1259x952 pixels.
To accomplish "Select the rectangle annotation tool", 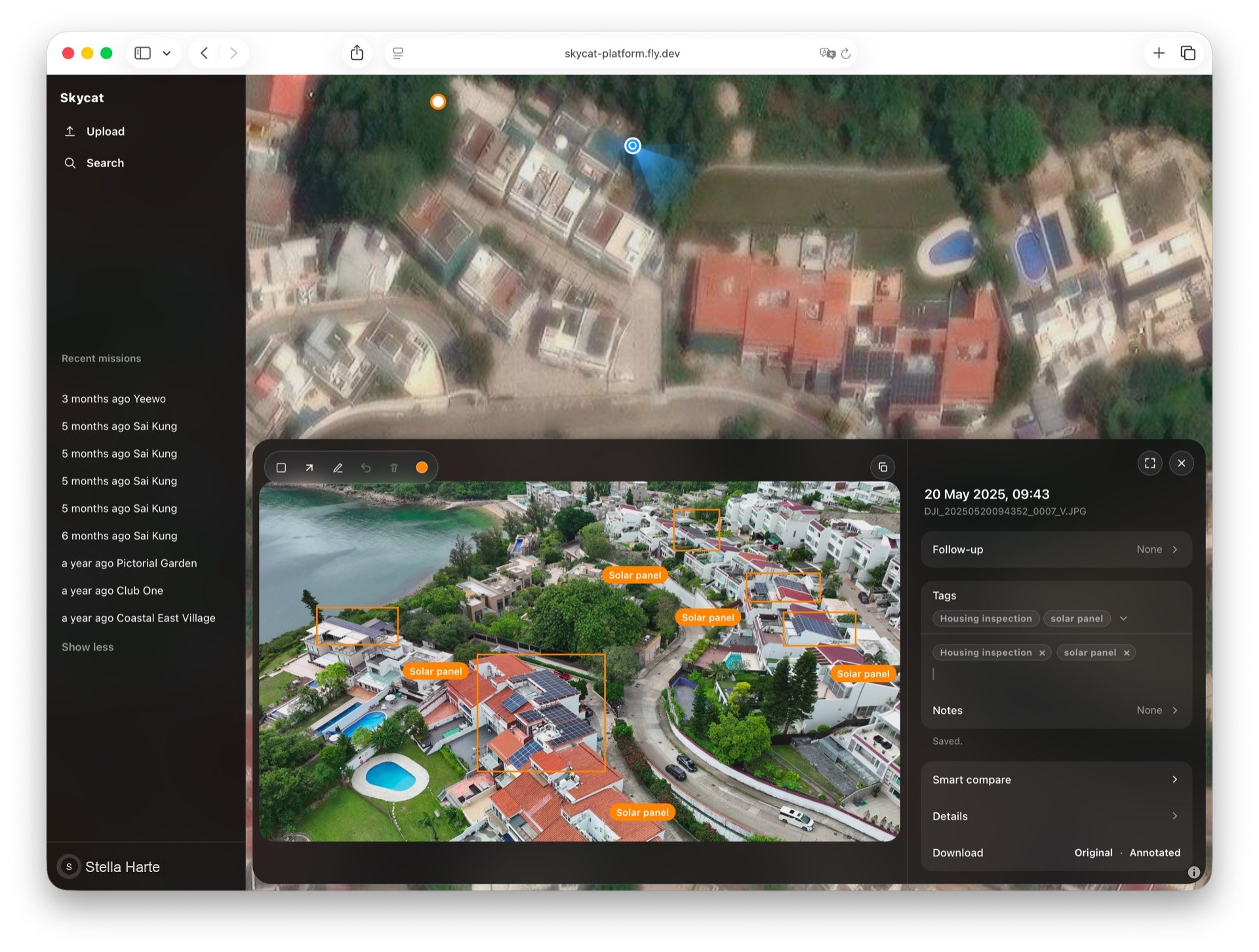I will click(x=281, y=467).
